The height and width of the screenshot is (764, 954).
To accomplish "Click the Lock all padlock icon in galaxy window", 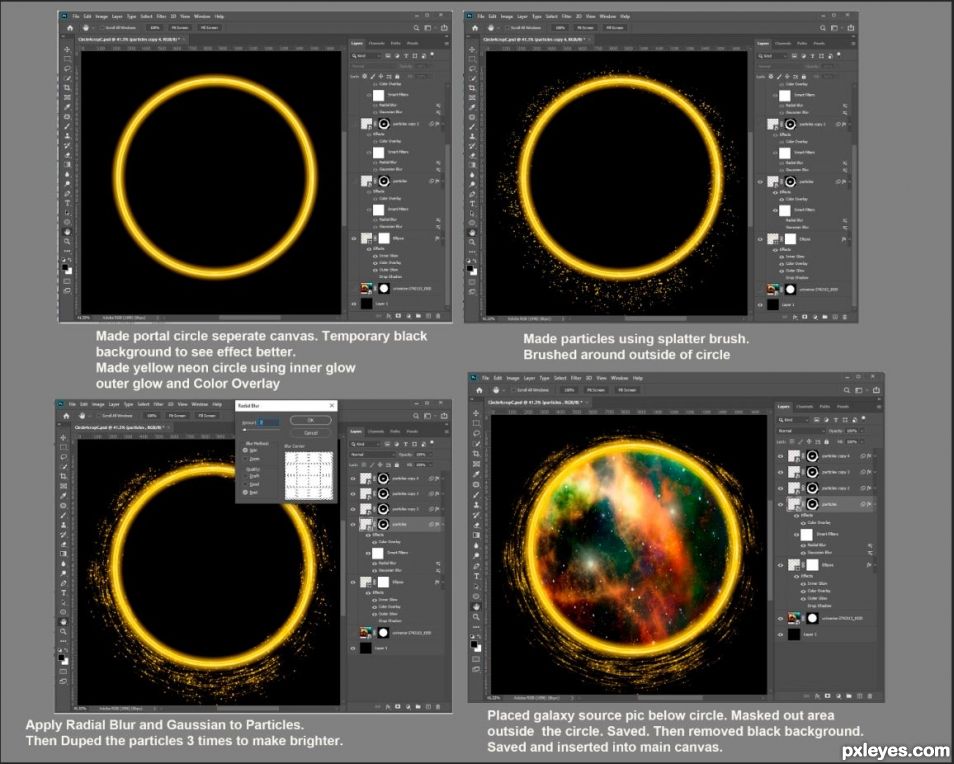I will point(826,442).
